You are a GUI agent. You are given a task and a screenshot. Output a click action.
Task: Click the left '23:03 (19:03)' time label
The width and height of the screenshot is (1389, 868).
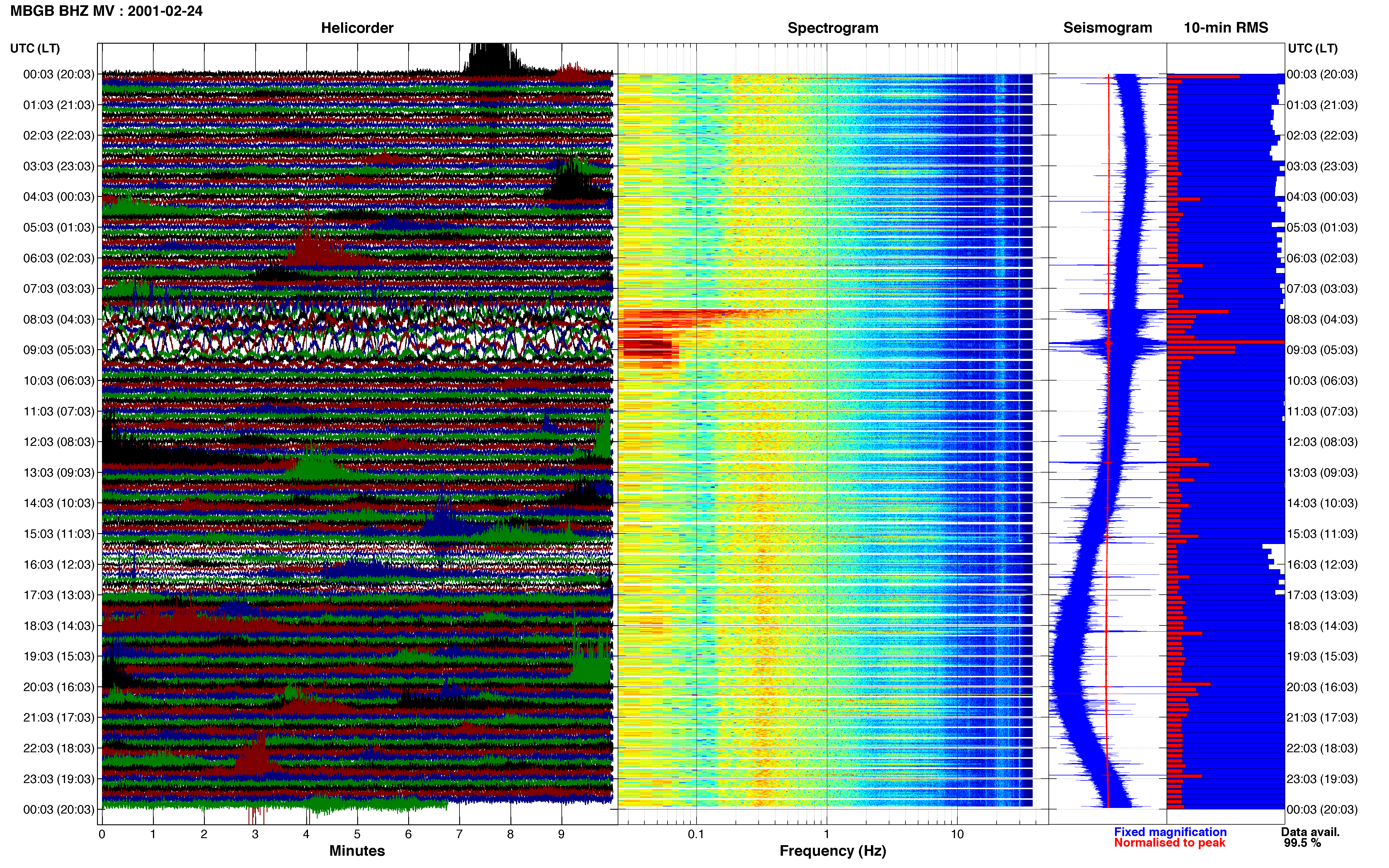point(59,779)
